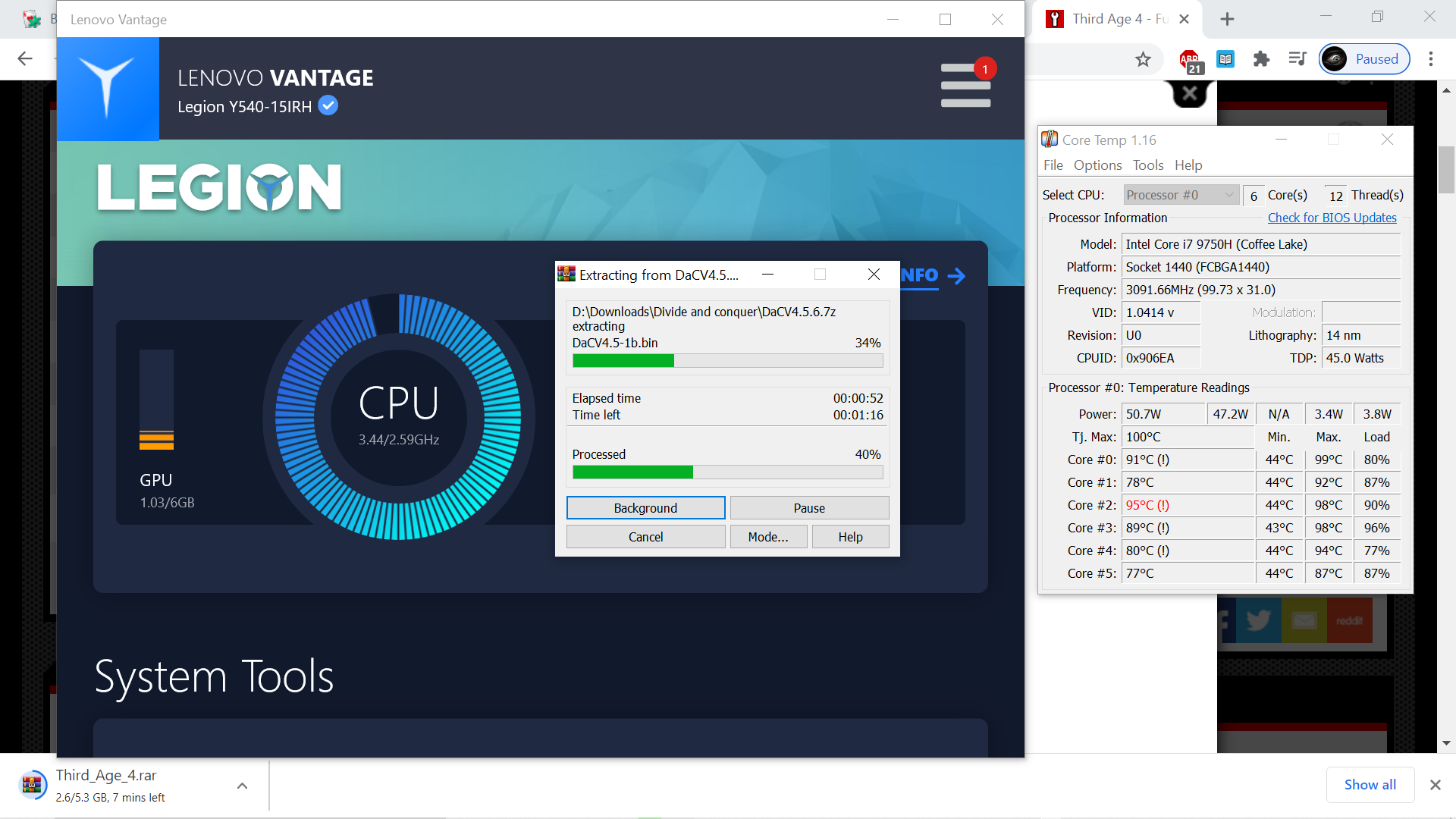Click the TDP 45.0 Watts value
This screenshot has height=819, width=1456.
tap(1362, 358)
